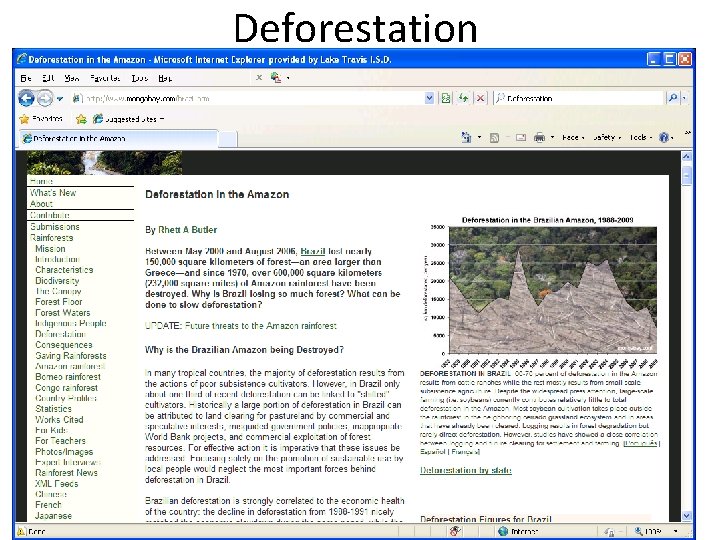
Task: Click Rainforest News in the sidebar
Action: click(66, 472)
